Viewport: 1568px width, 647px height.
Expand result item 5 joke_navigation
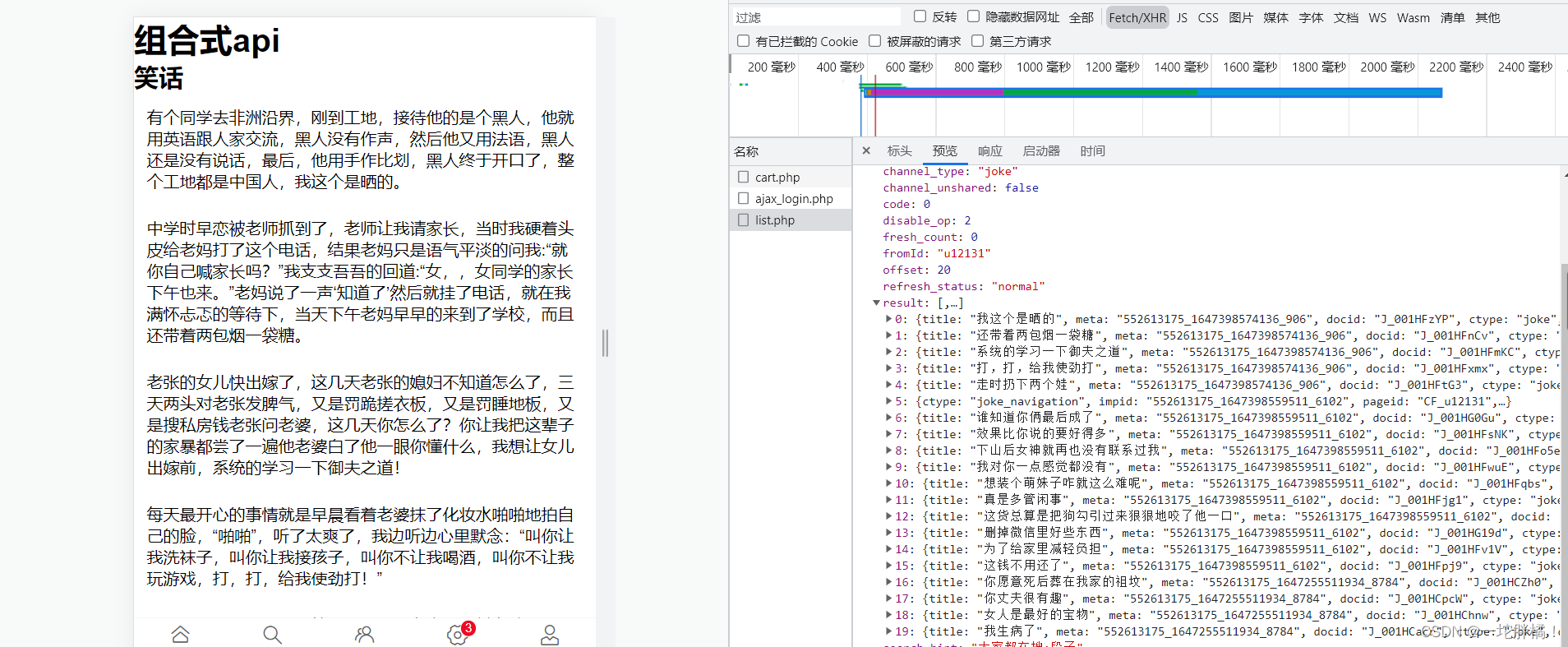(888, 401)
